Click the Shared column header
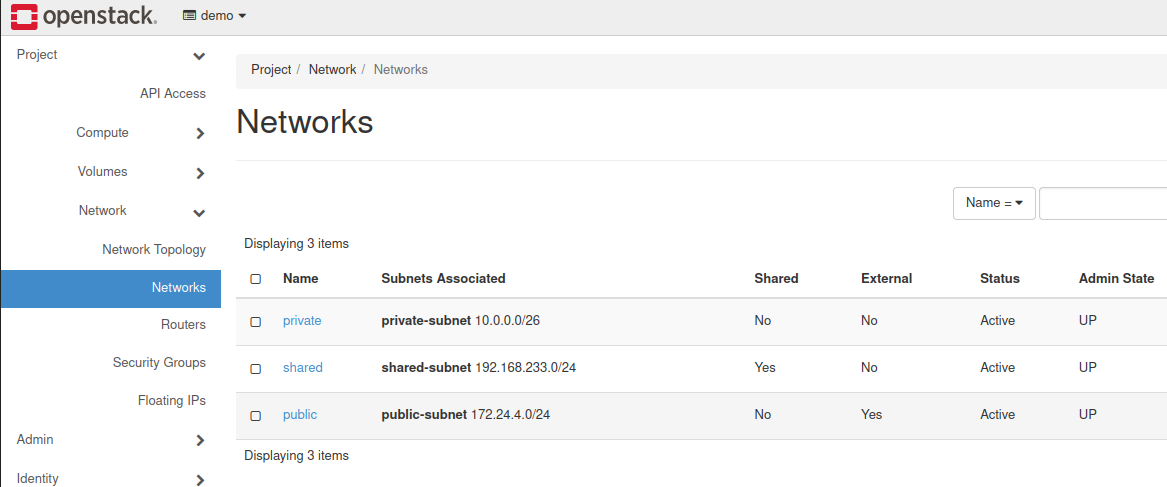The image size is (1167, 487). (x=776, y=278)
